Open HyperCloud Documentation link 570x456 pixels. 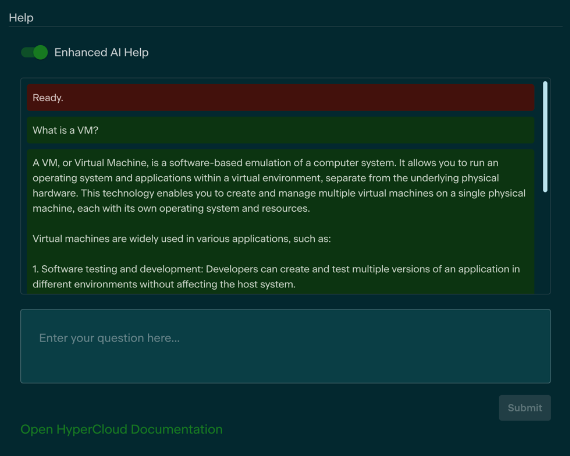point(121,429)
